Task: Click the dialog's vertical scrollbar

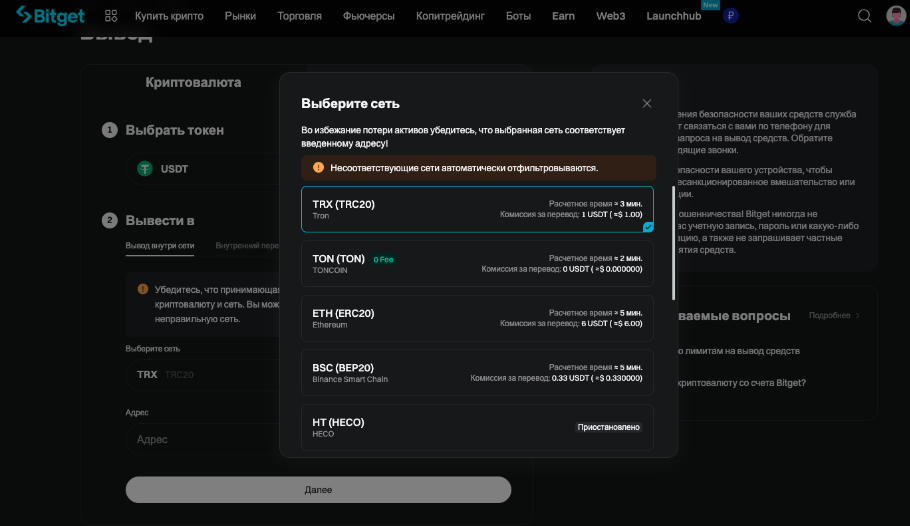Action: tap(673, 243)
